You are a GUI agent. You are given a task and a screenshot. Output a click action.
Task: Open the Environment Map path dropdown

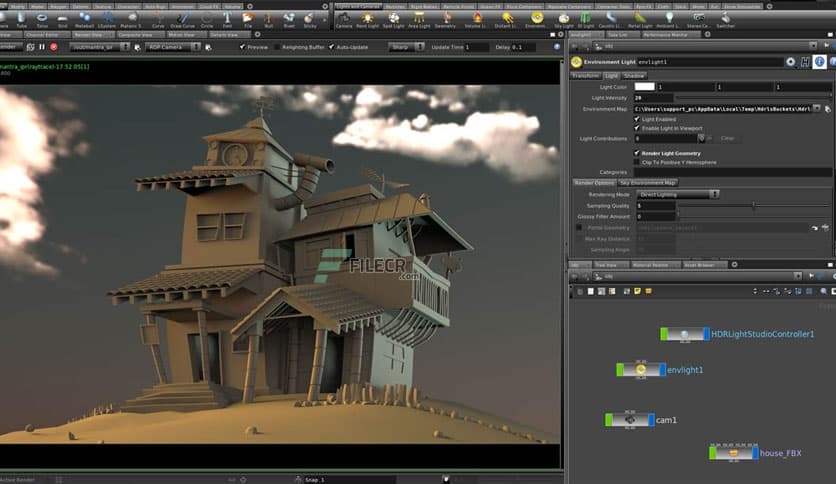click(816, 108)
